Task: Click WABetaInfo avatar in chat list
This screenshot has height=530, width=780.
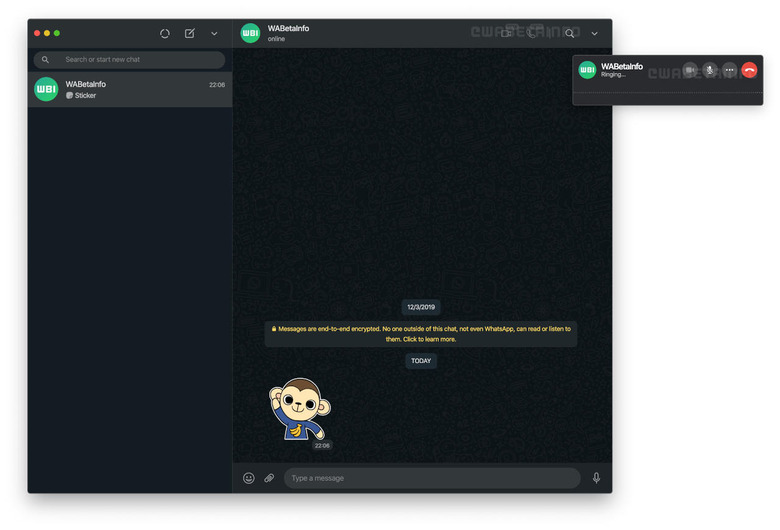Action: (x=46, y=89)
